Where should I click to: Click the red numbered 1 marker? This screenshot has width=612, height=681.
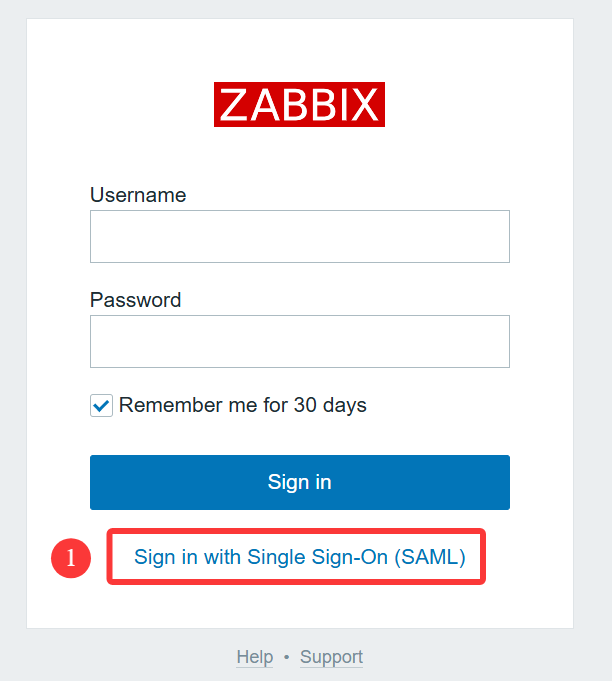pos(71,558)
